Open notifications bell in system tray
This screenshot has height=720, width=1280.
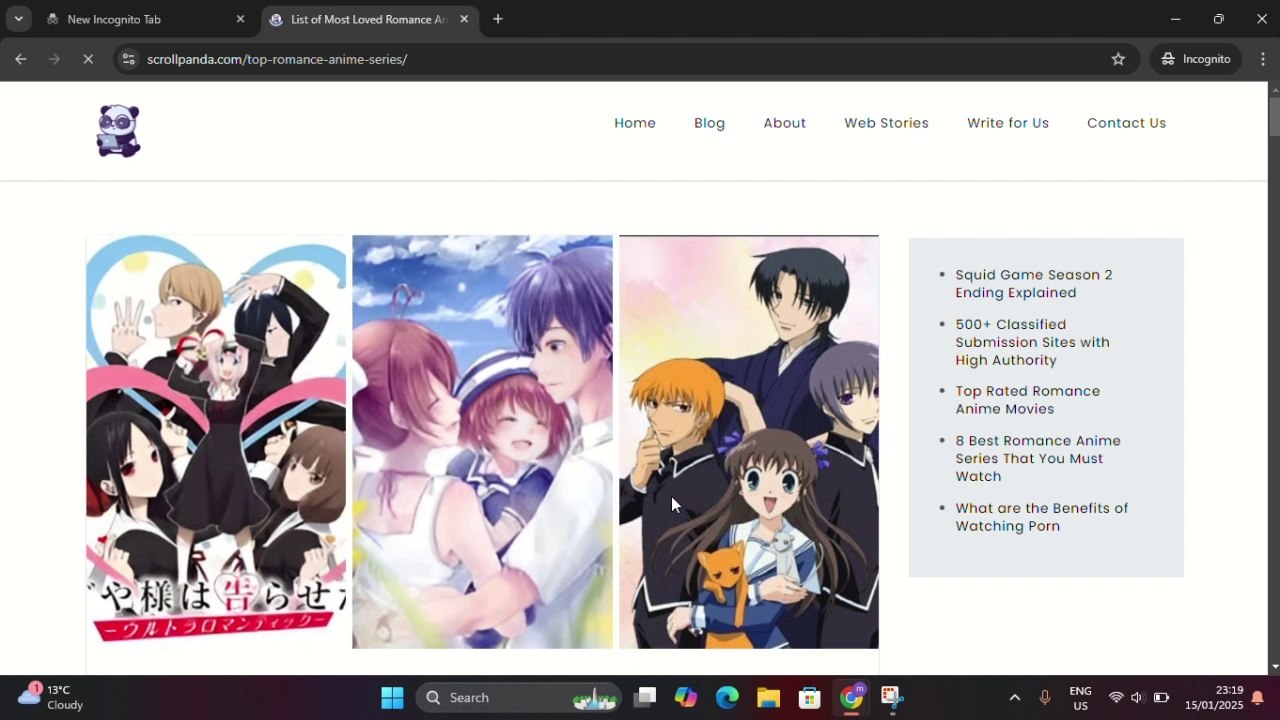(1258, 698)
